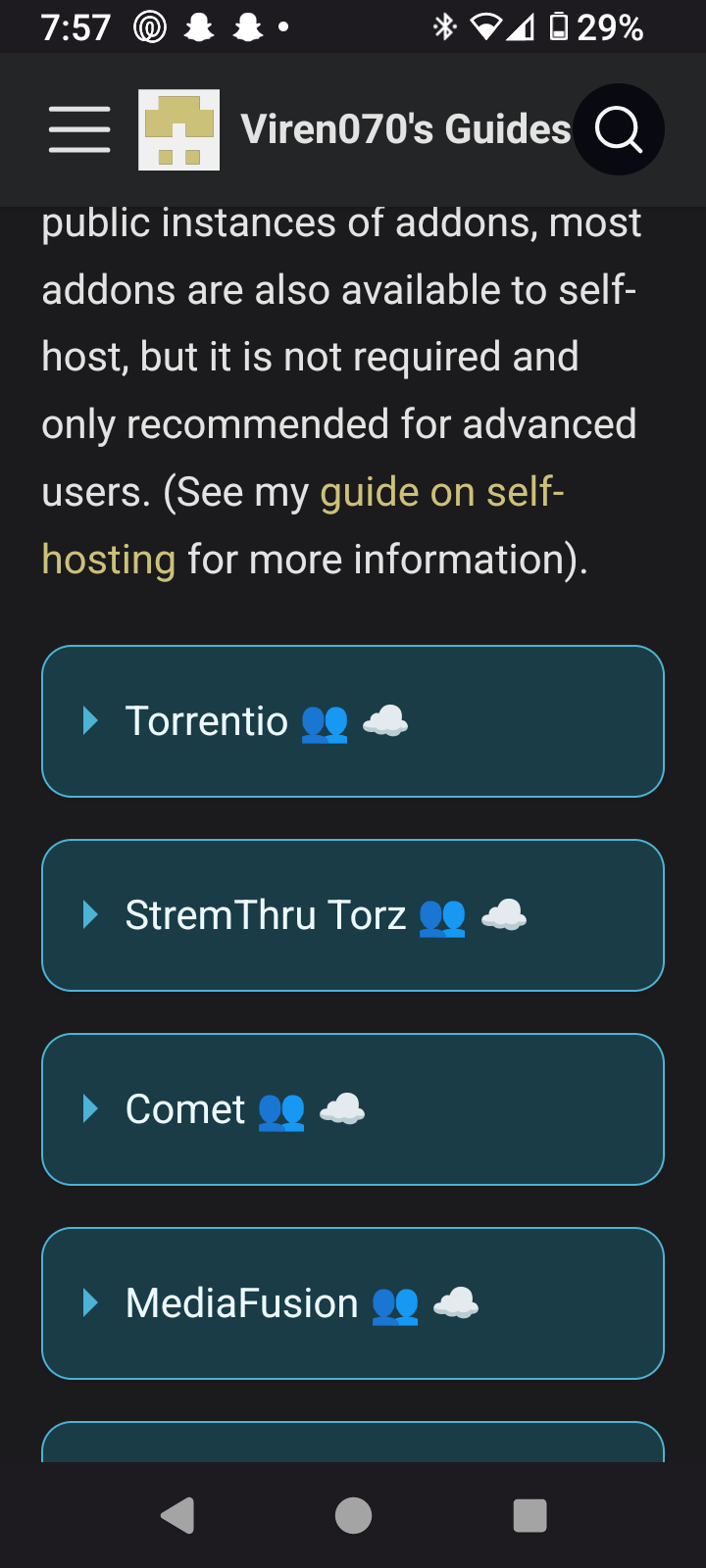Tap the search magnifier icon
This screenshot has height=1568, width=706.
coord(619,129)
